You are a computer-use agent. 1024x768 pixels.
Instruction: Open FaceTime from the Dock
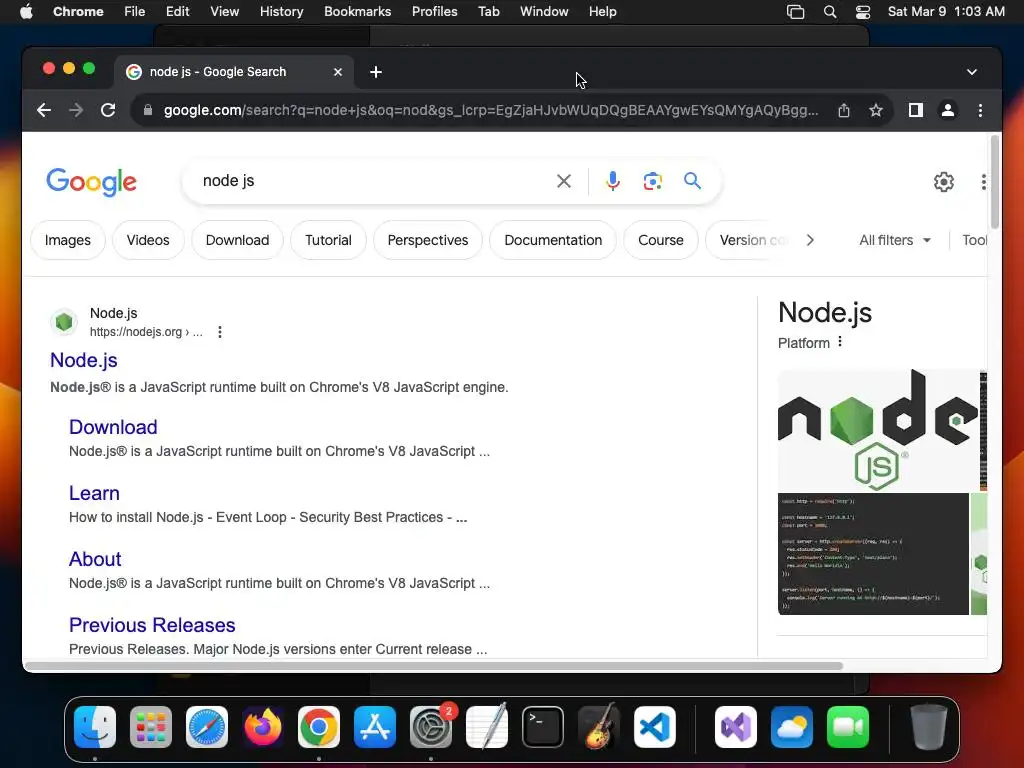pyautogui.click(x=848, y=727)
